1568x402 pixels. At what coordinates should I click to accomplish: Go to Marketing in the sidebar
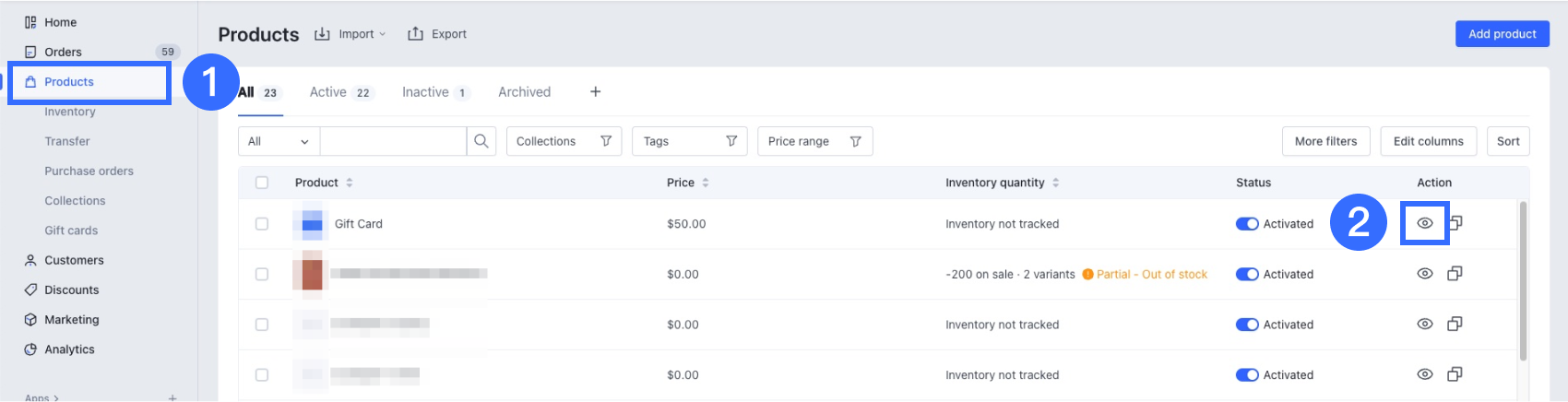pos(71,320)
